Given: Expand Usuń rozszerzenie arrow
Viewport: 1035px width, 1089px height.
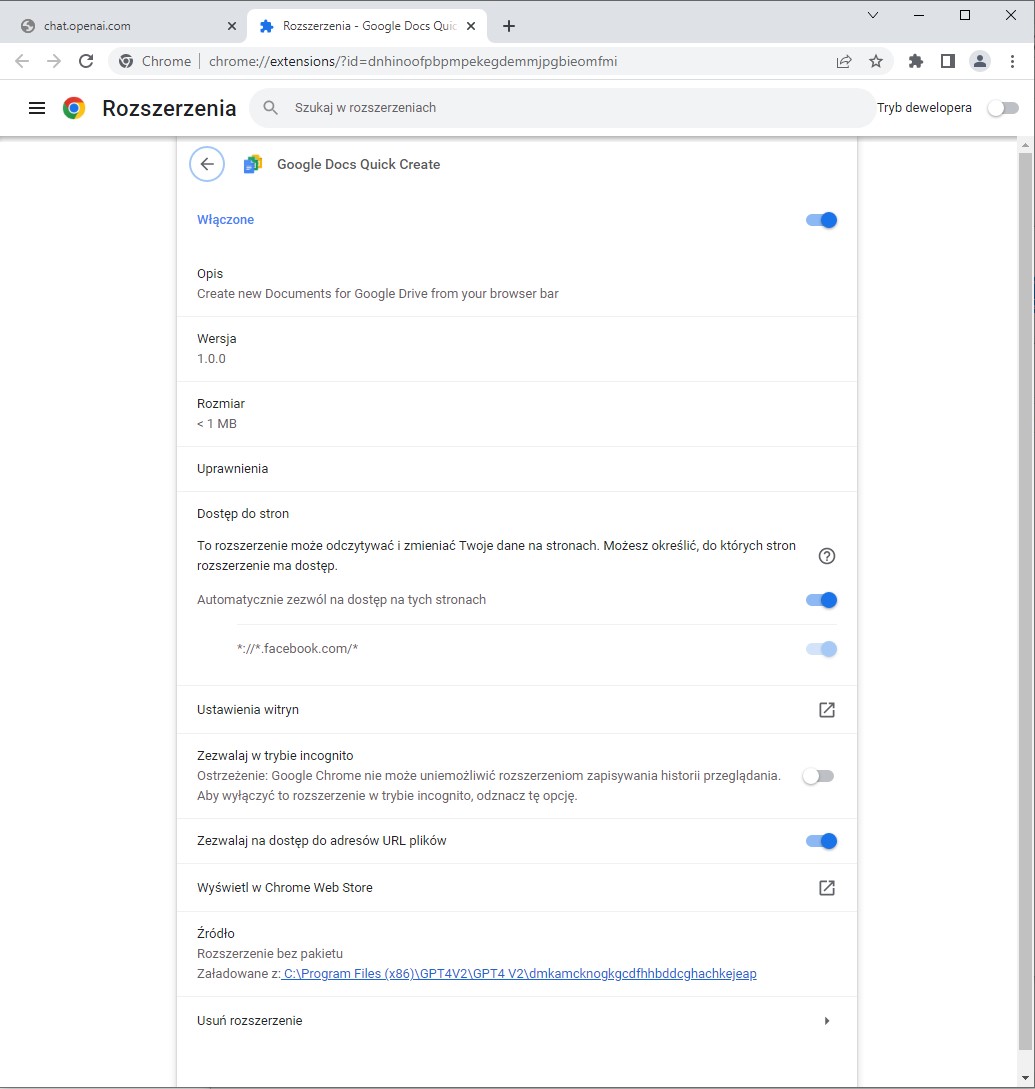Looking at the screenshot, I should tap(826, 1021).
